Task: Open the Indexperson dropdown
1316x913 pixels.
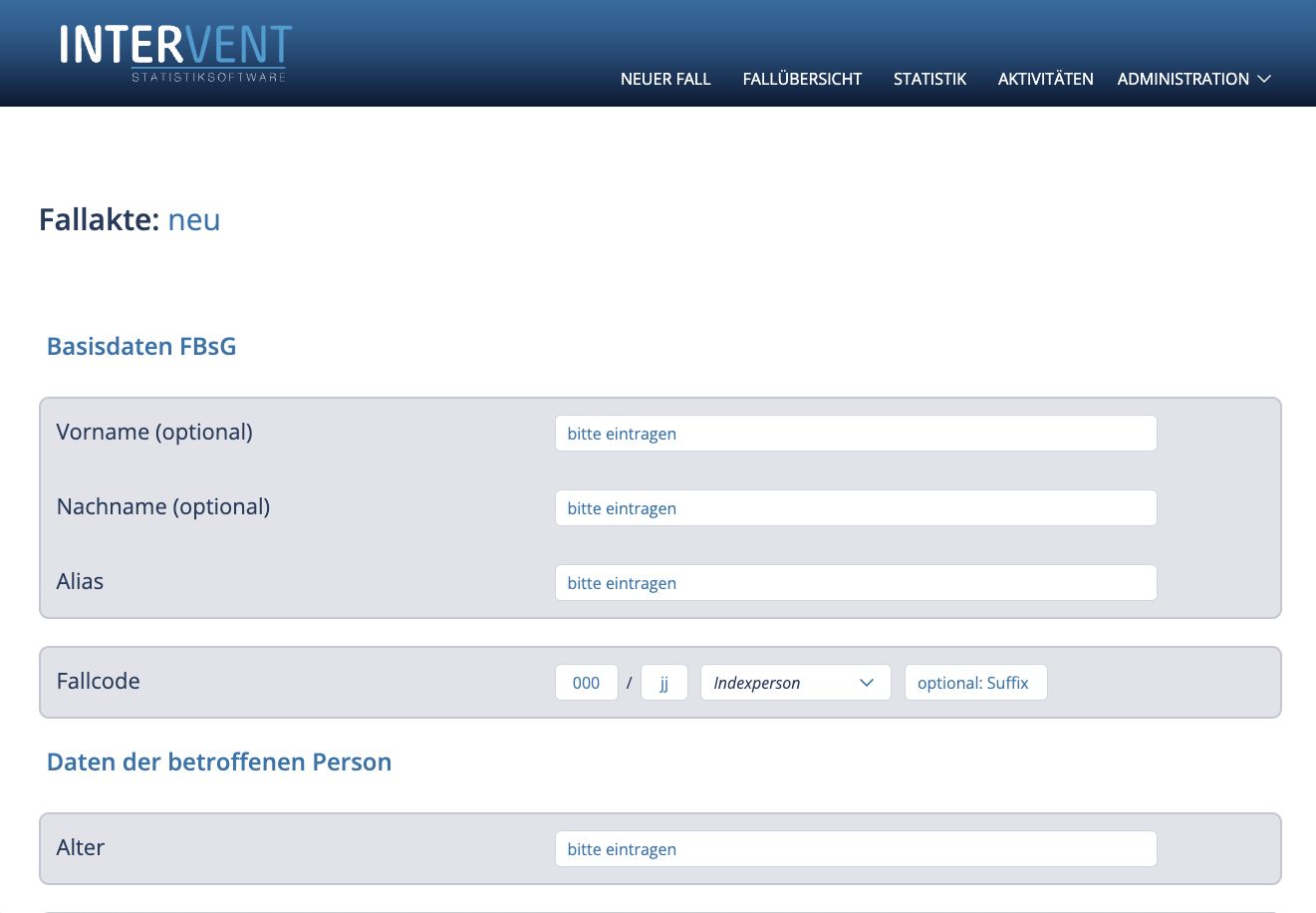Action: [x=796, y=683]
